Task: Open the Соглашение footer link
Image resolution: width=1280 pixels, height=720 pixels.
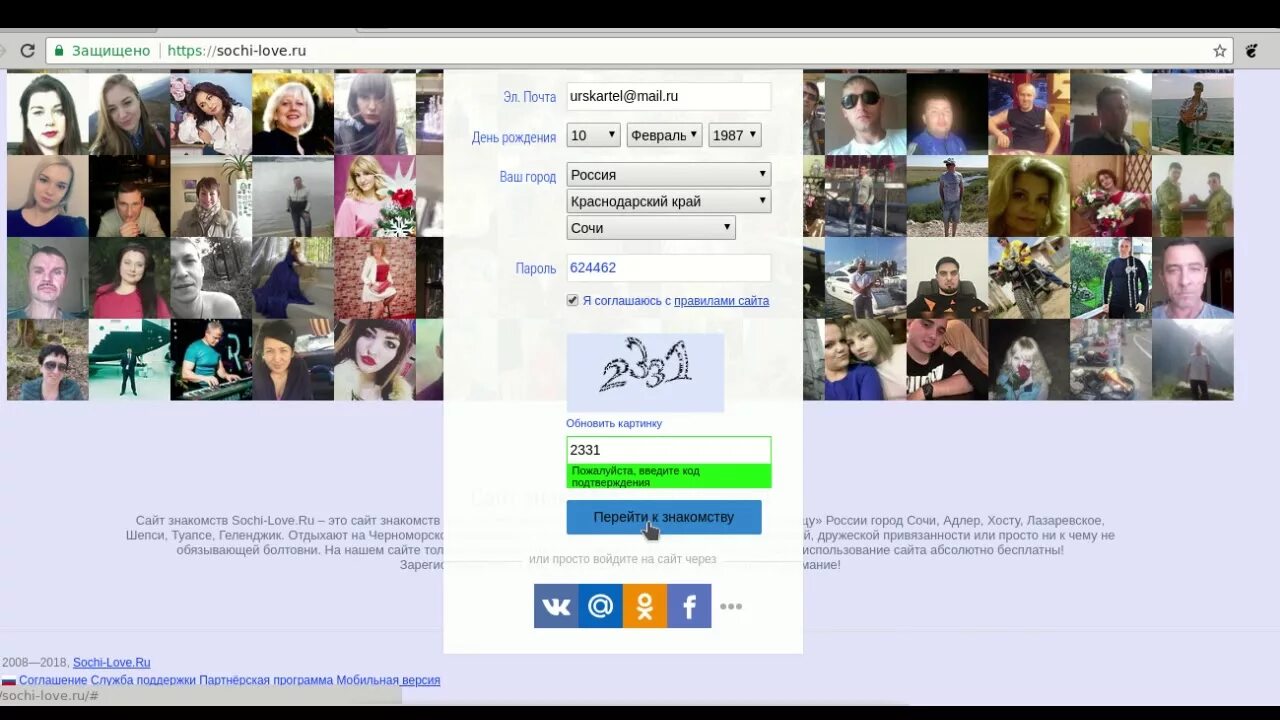Action: 53,680
